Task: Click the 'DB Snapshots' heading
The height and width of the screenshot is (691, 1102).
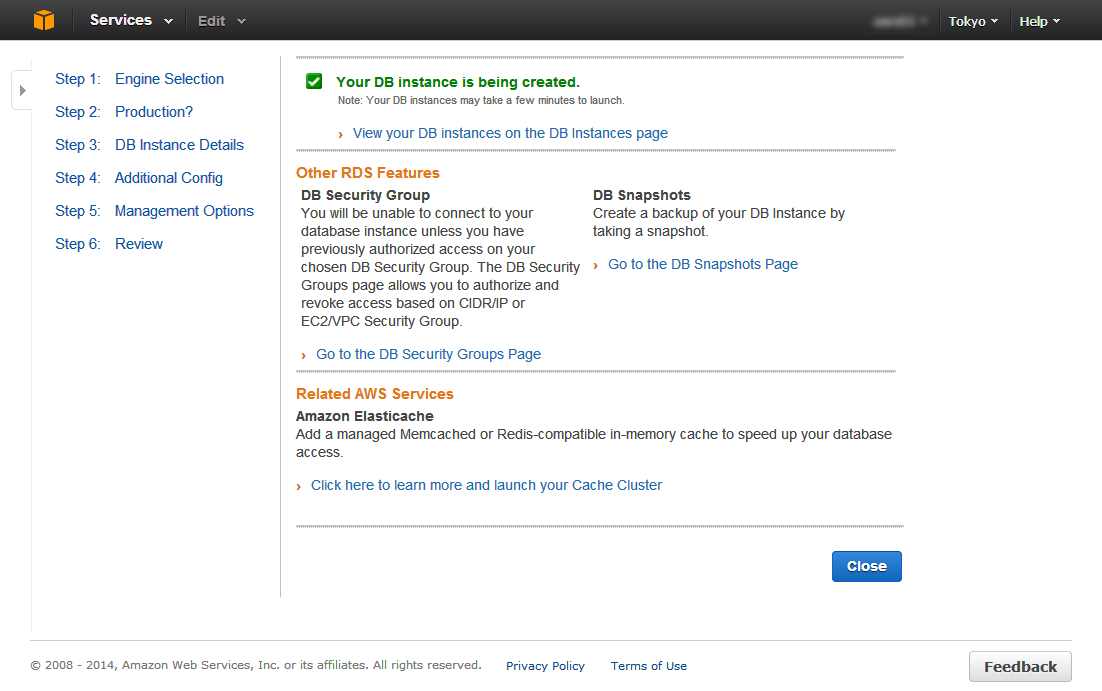Action: [x=642, y=195]
